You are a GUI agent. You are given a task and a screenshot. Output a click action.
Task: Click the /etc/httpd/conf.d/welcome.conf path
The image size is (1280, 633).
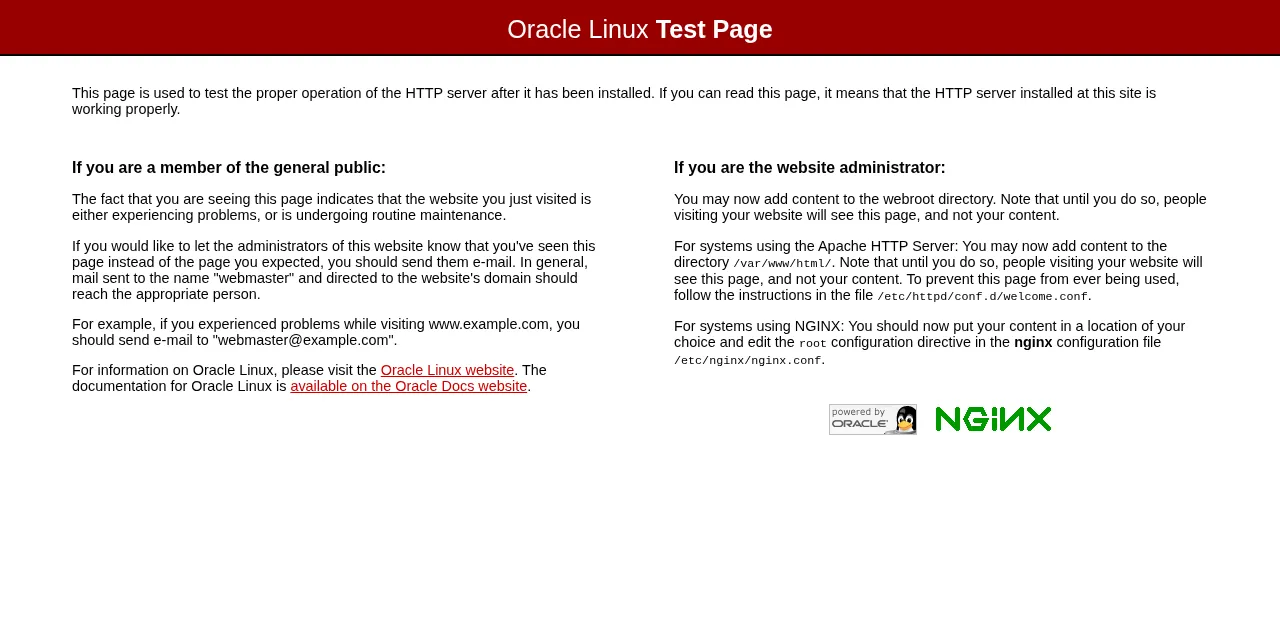[982, 296]
